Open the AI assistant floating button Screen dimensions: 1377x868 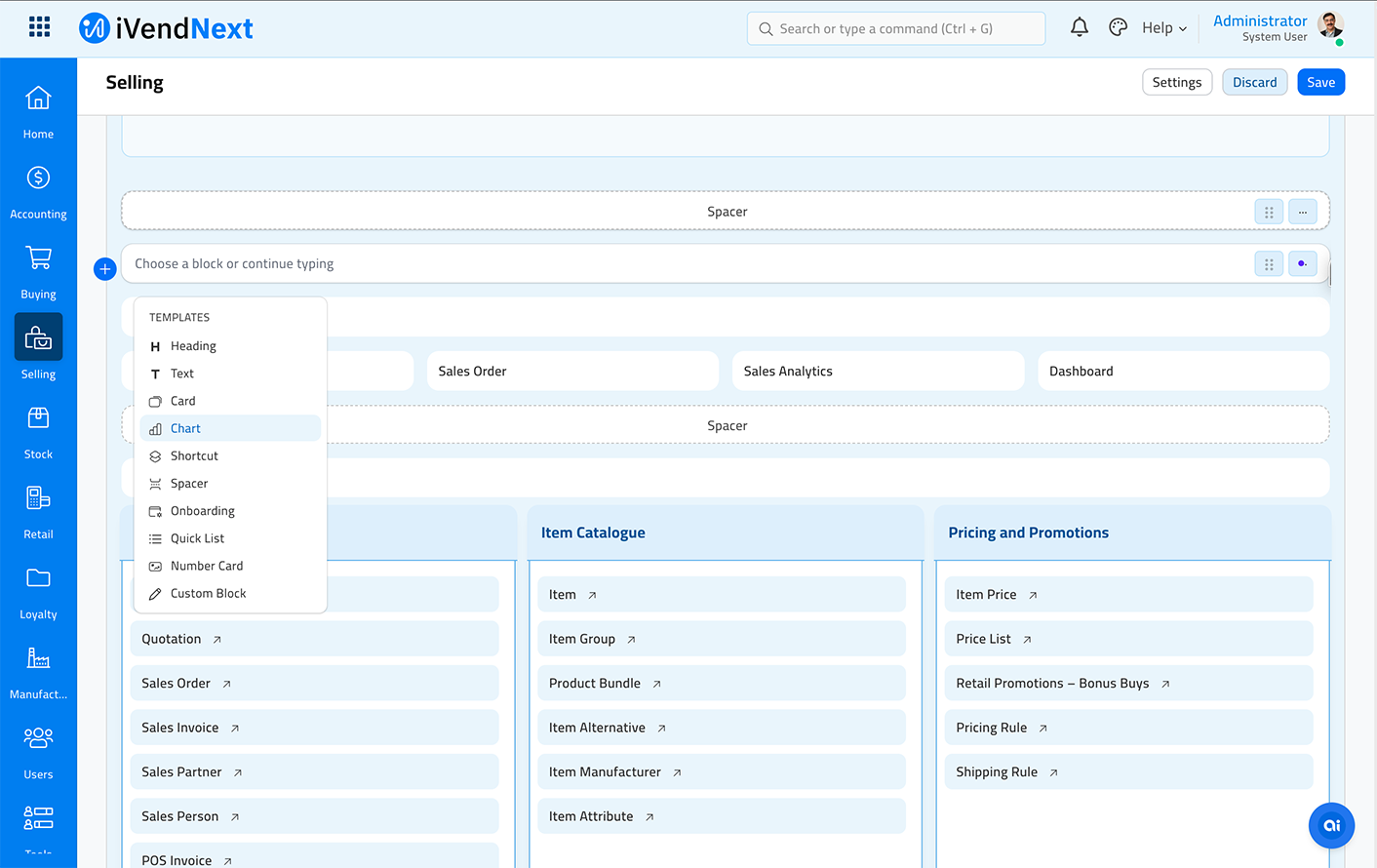click(1331, 825)
